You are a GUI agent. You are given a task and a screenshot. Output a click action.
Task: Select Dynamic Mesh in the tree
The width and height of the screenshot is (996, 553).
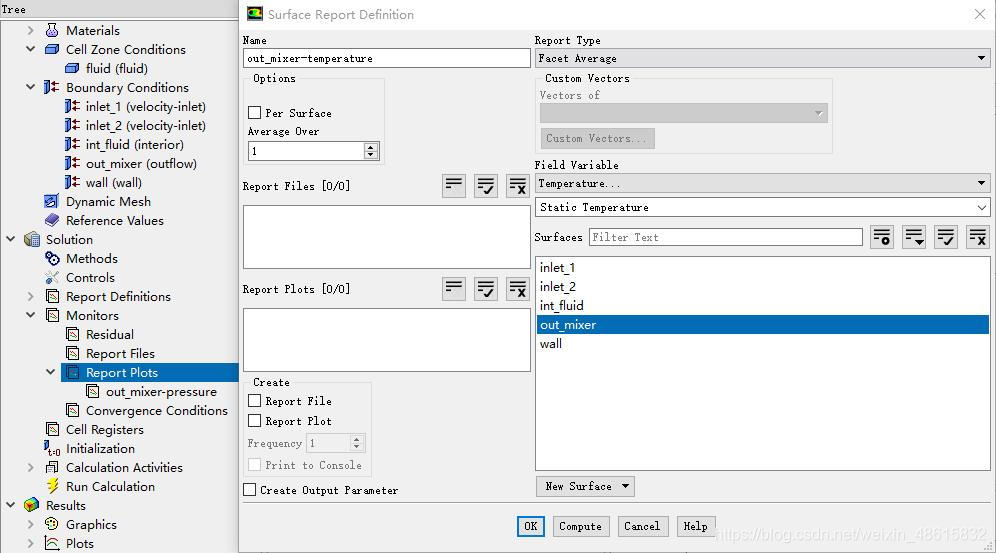point(107,201)
